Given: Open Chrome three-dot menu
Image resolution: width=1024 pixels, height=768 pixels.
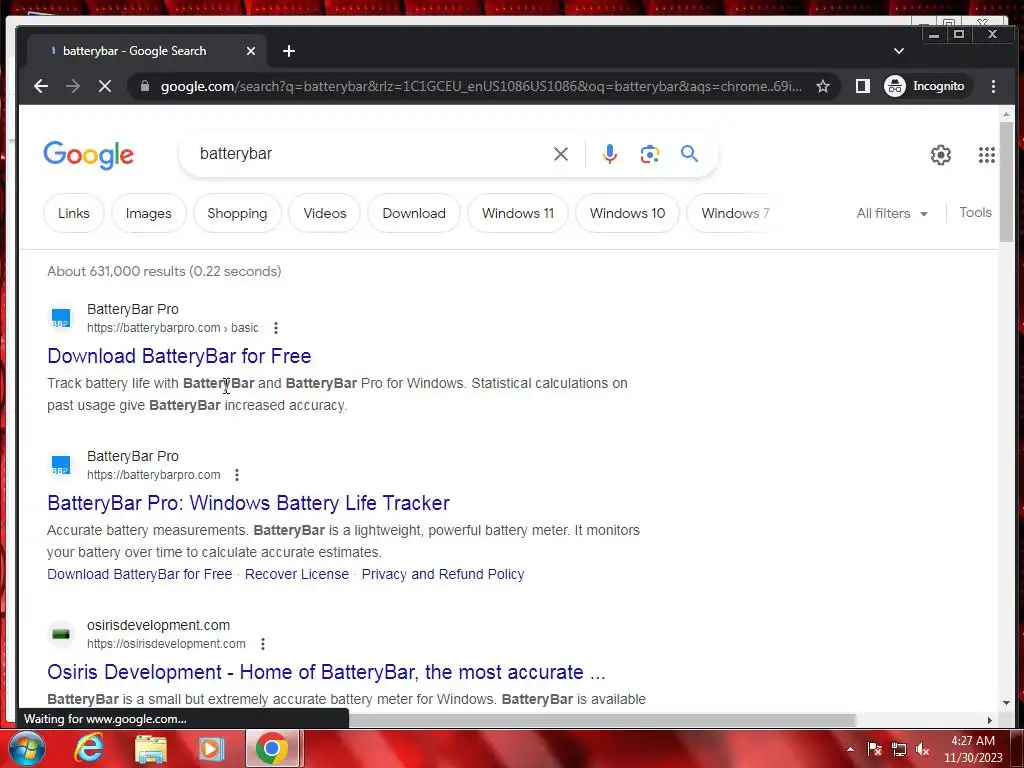Looking at the screenshot, I should pyautogui.click(x=993, y=86).
